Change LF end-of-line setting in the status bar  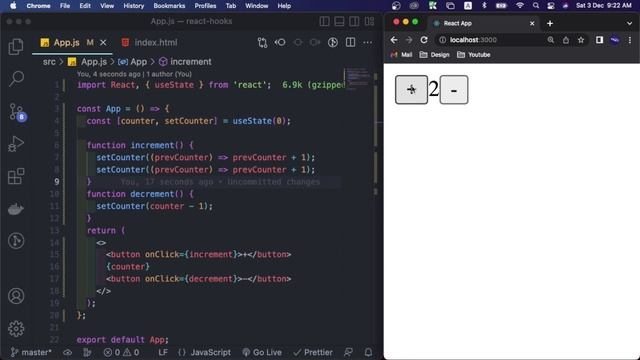pos(163,352)
